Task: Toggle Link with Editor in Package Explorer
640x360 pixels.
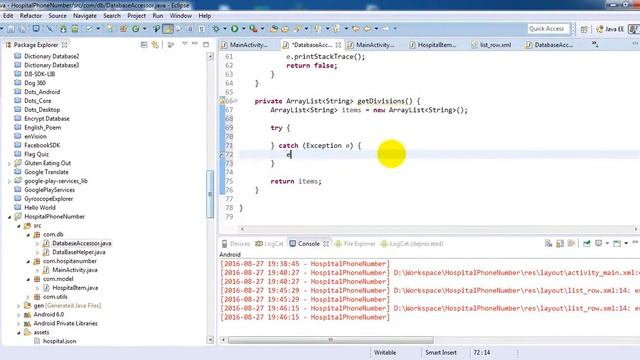Action: coord(155,45)
